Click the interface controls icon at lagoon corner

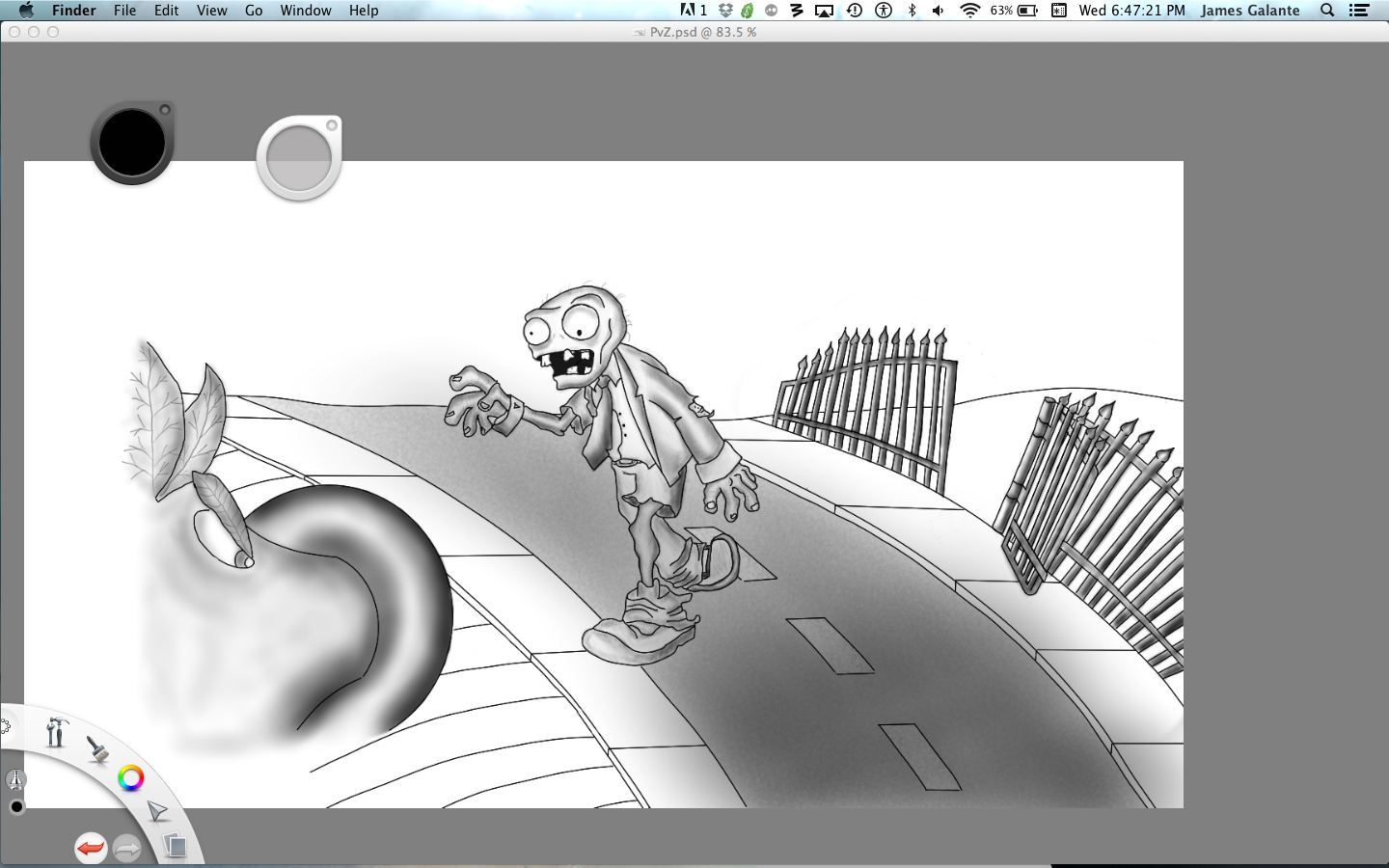pyautogui.click(x=5, y=725)
